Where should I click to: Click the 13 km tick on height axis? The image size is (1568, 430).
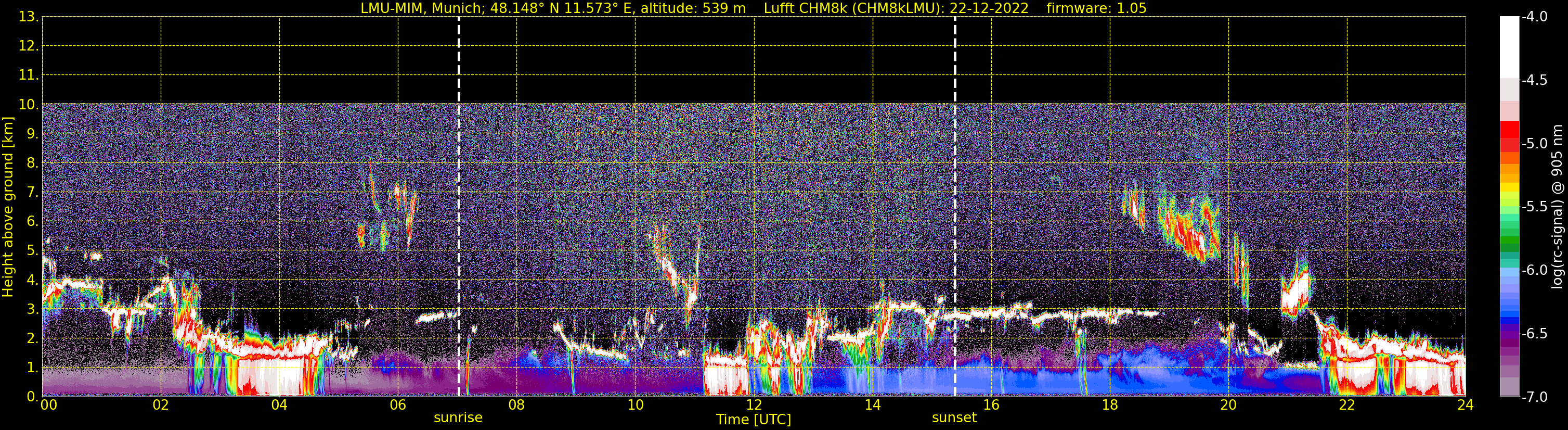28,17
